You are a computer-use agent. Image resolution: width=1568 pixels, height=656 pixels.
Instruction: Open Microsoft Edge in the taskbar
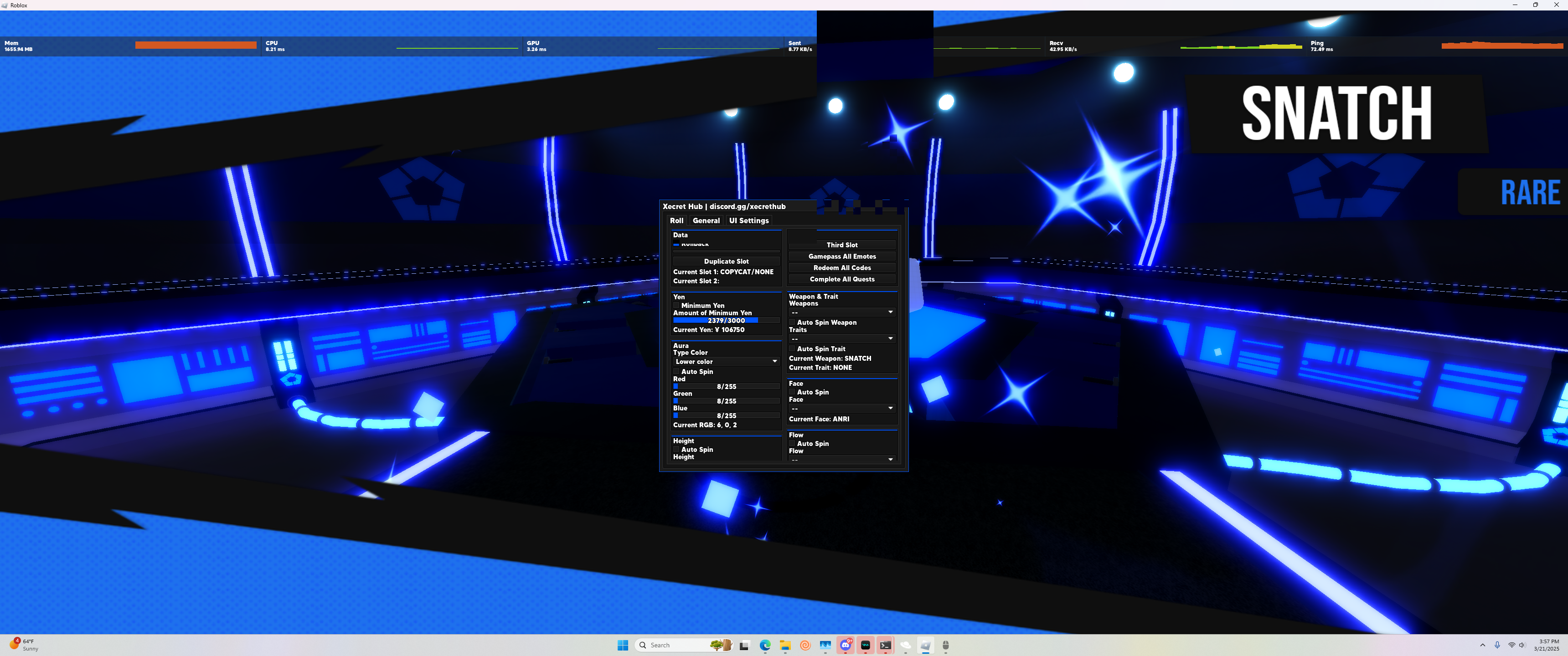pos(765,645)
